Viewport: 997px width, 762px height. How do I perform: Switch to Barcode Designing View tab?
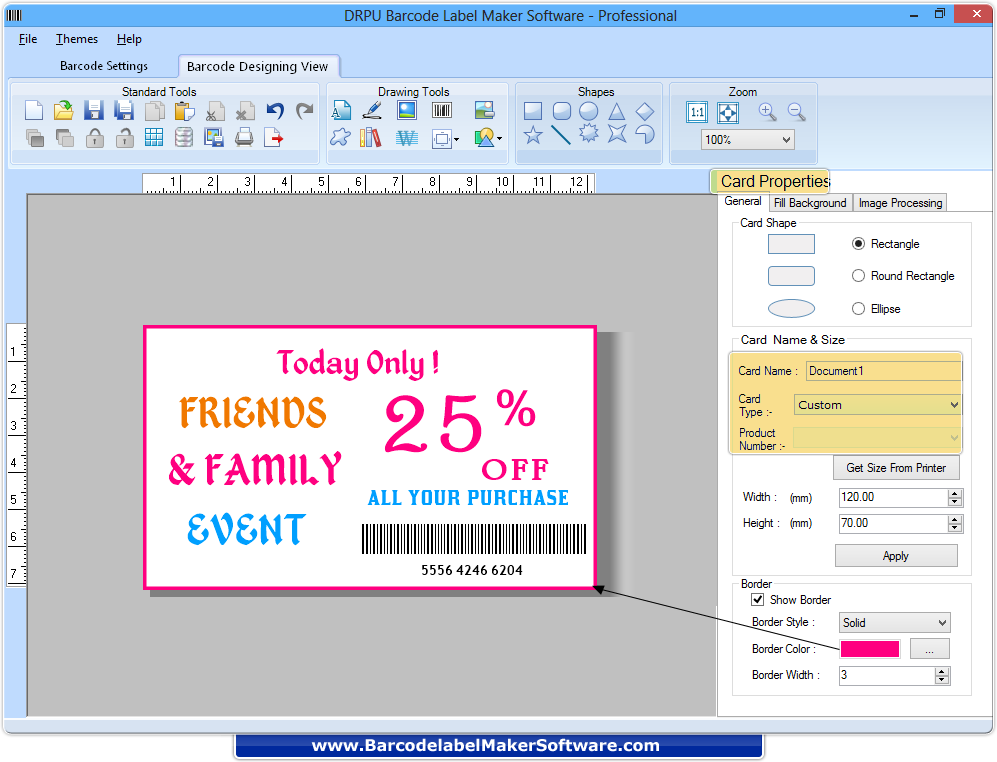pyautogui.click(x=258, y=67)
